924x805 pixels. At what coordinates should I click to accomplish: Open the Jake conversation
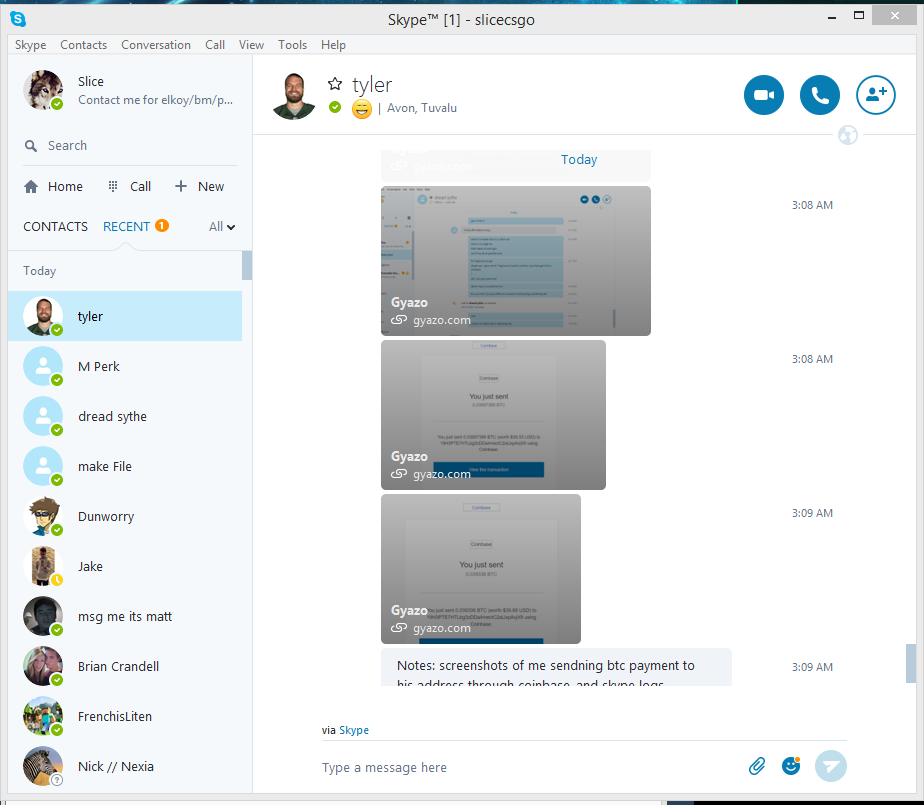click(x=125, y=566)
